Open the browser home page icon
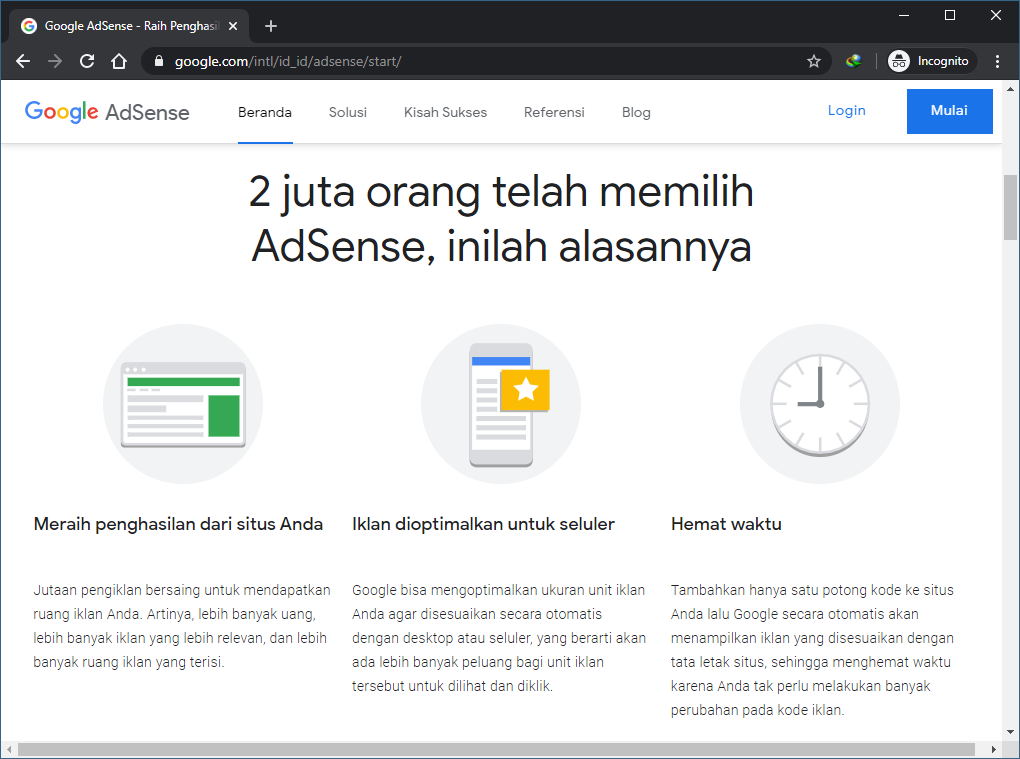Screen dimensions: 1020x759 click(119, 61)
